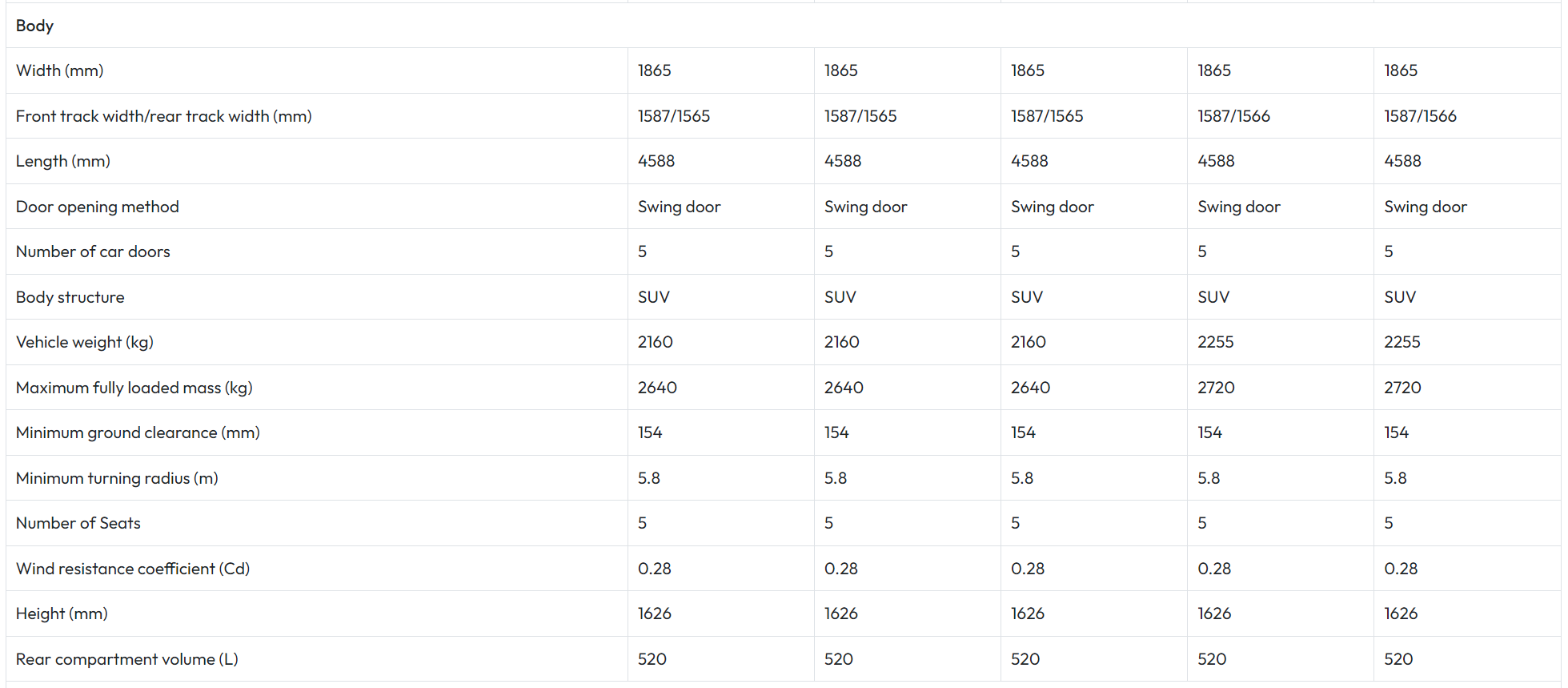Select the first 2255 vehicle weight value
Image resolution: width=1568 pixels, height=688 pixels.
pos(1215,342)
